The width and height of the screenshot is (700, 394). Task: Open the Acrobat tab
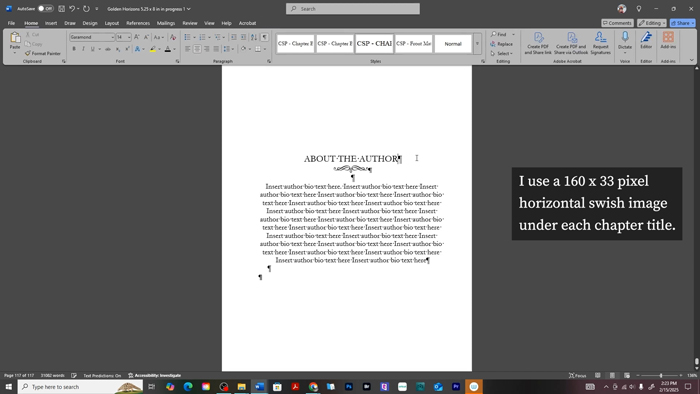click(x=247, y=23)
